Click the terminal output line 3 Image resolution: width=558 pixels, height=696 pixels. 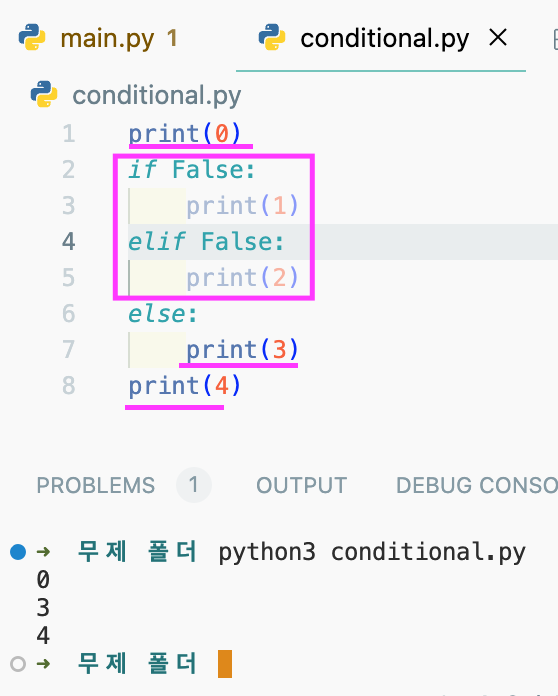click(43, 607)
